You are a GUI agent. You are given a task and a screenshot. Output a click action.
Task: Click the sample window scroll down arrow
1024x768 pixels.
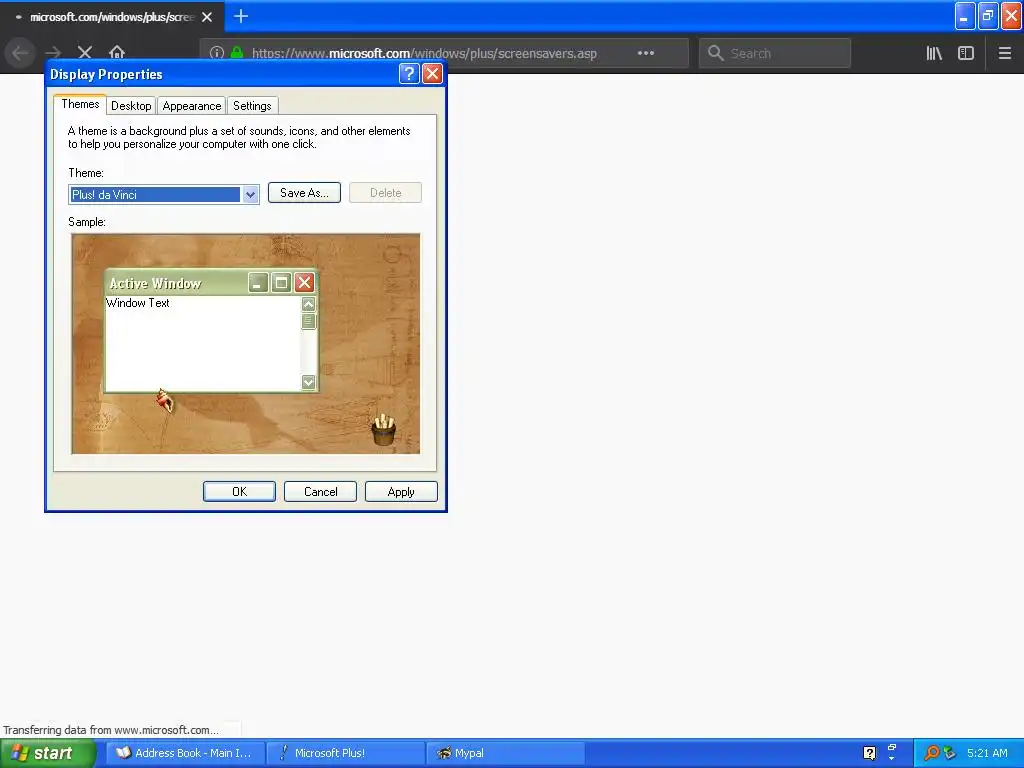click(x=308, y=382)
